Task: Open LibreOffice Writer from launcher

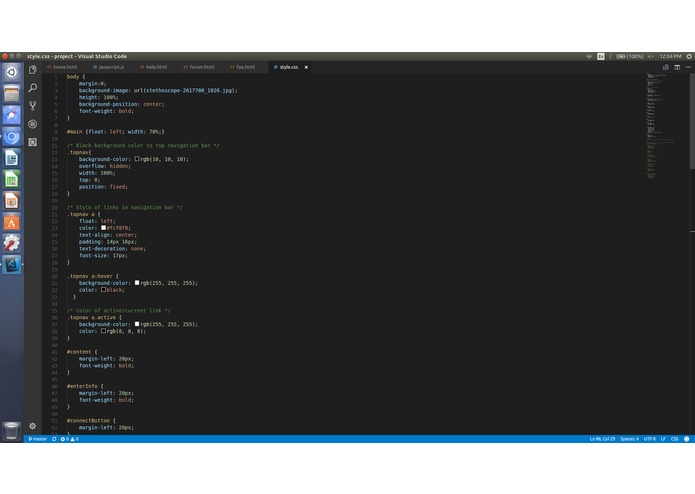Action: tap(12, 158)
